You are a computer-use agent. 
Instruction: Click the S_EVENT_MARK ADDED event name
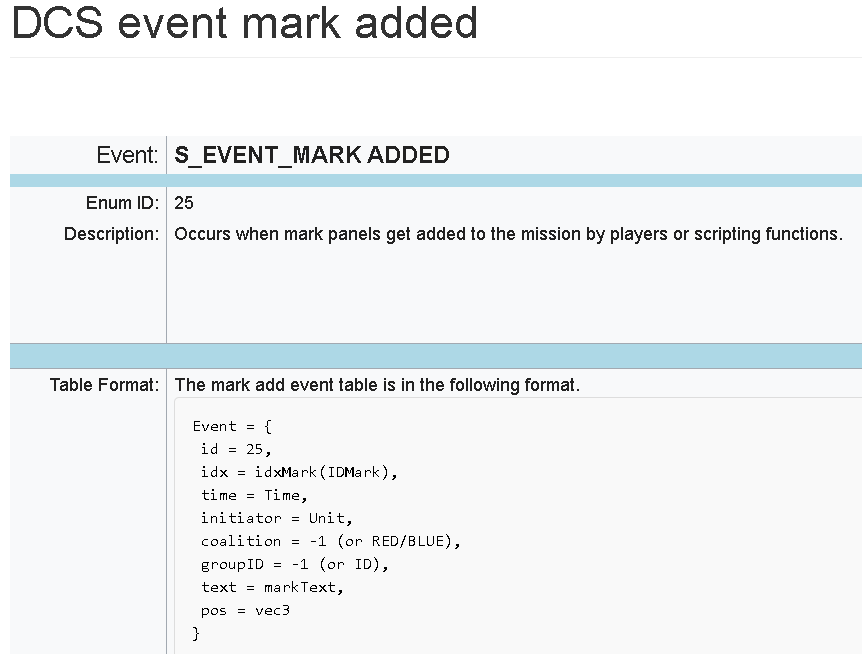[x=312, y=155]
